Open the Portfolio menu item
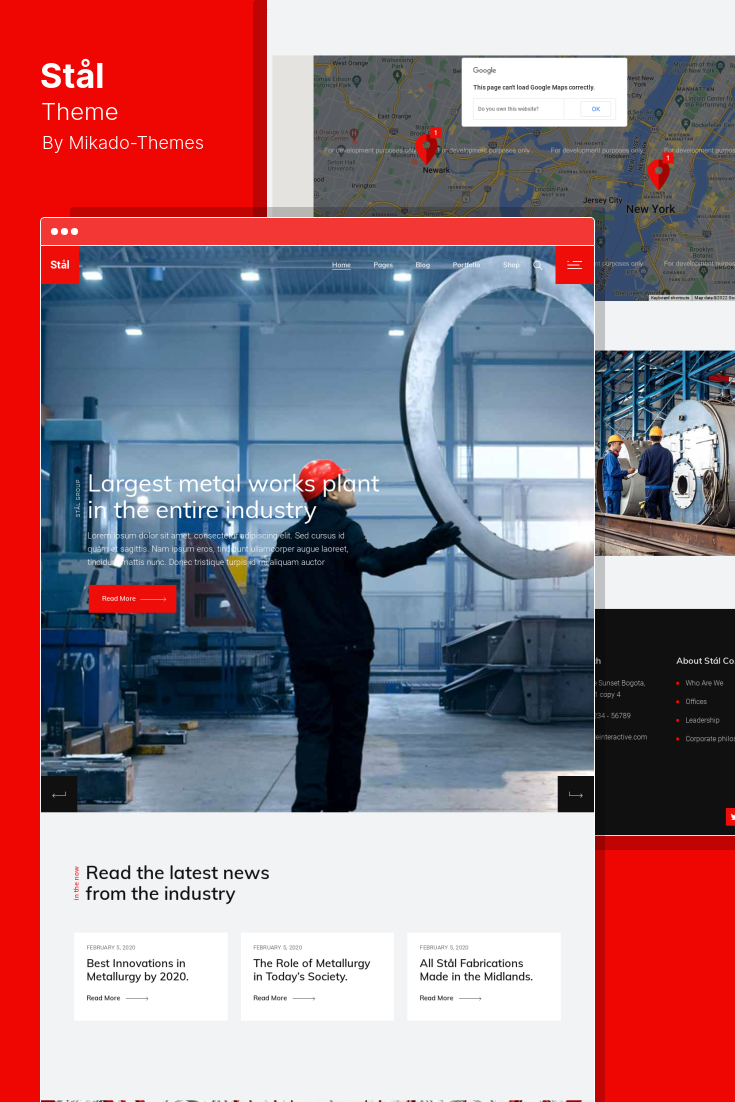735x1102 pixels. click(x=467, y=265)
